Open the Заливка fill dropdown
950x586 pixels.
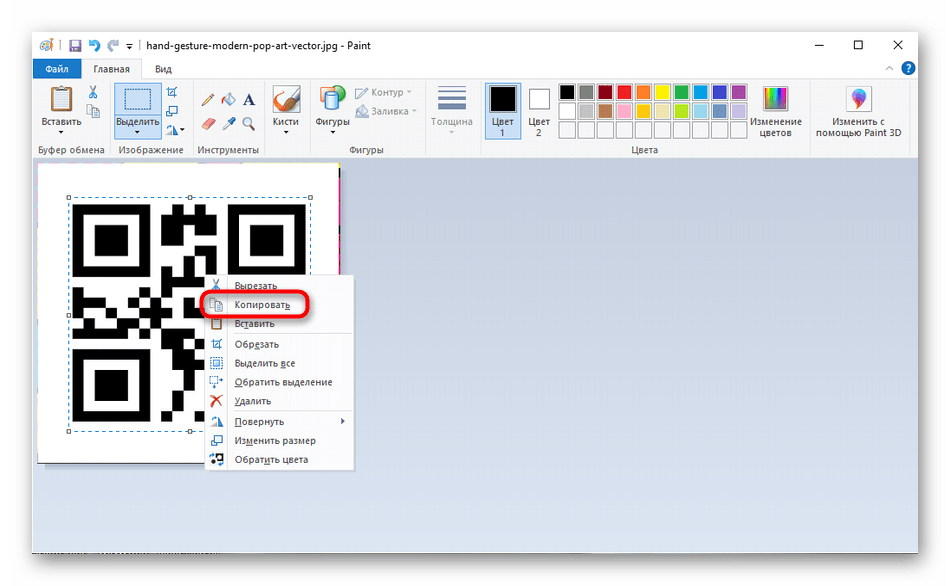click(x=386, y=111)
